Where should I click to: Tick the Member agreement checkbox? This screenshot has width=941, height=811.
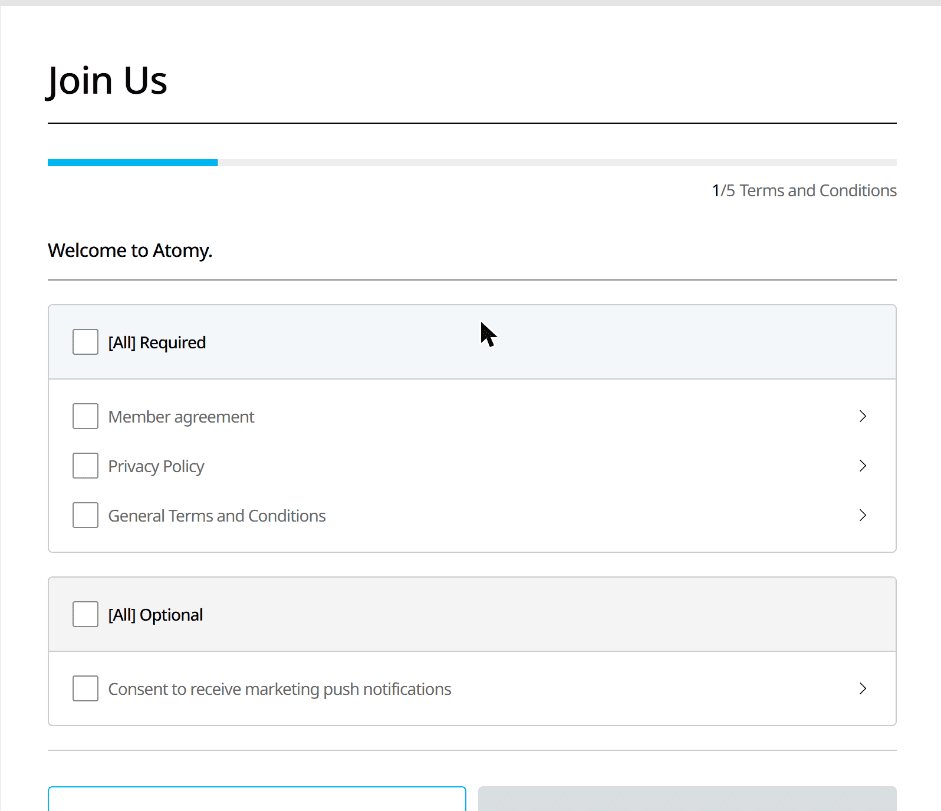(85, 416)
